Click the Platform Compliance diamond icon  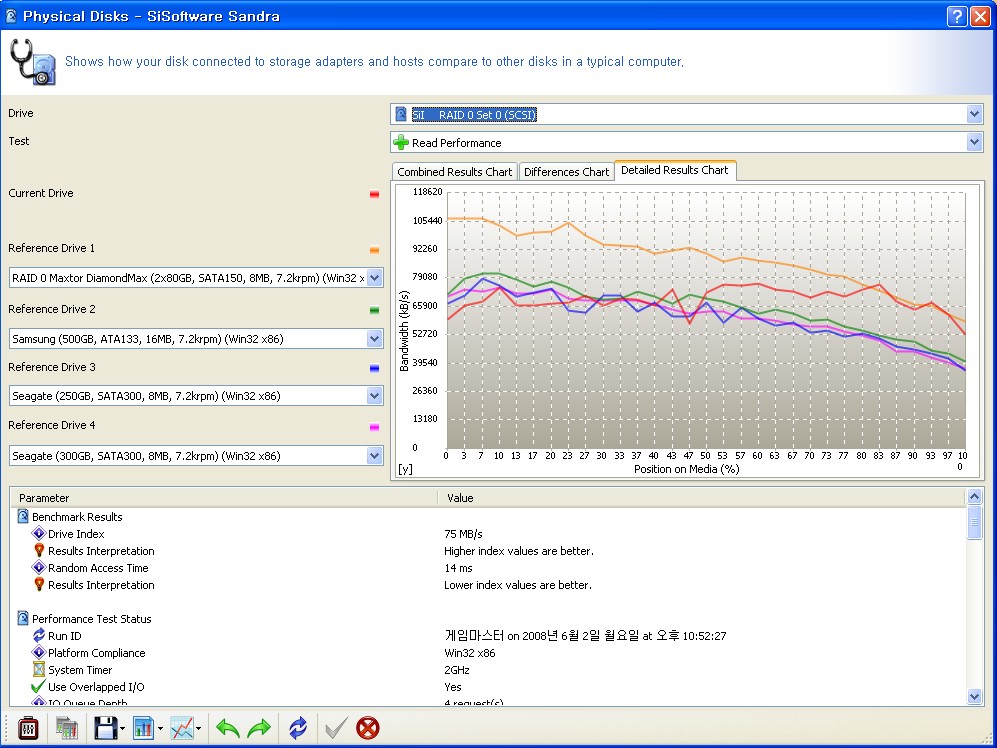(39, 652)
